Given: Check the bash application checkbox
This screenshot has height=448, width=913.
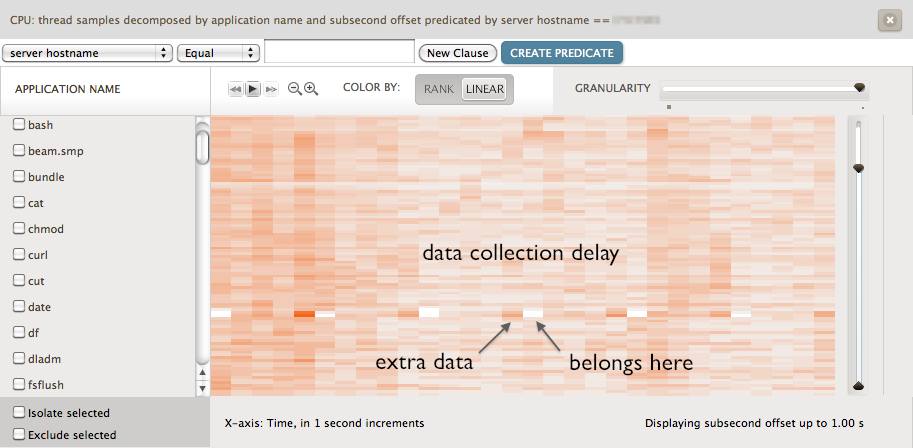Looking at the screenshot, I should (x=19, y=125).
